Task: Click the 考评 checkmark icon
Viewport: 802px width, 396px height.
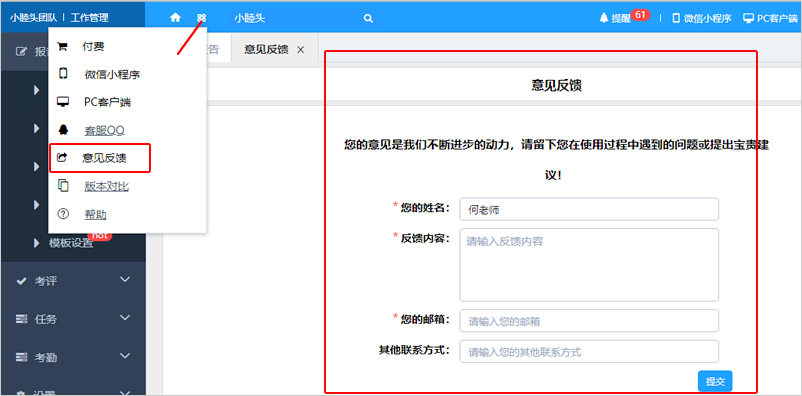Action: [x=21, y=281]
